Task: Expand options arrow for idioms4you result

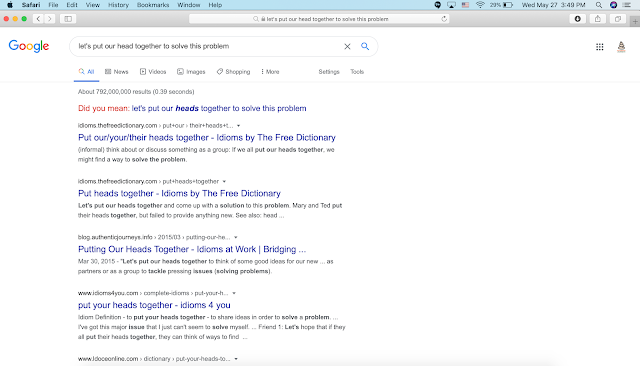Action: 234,293
